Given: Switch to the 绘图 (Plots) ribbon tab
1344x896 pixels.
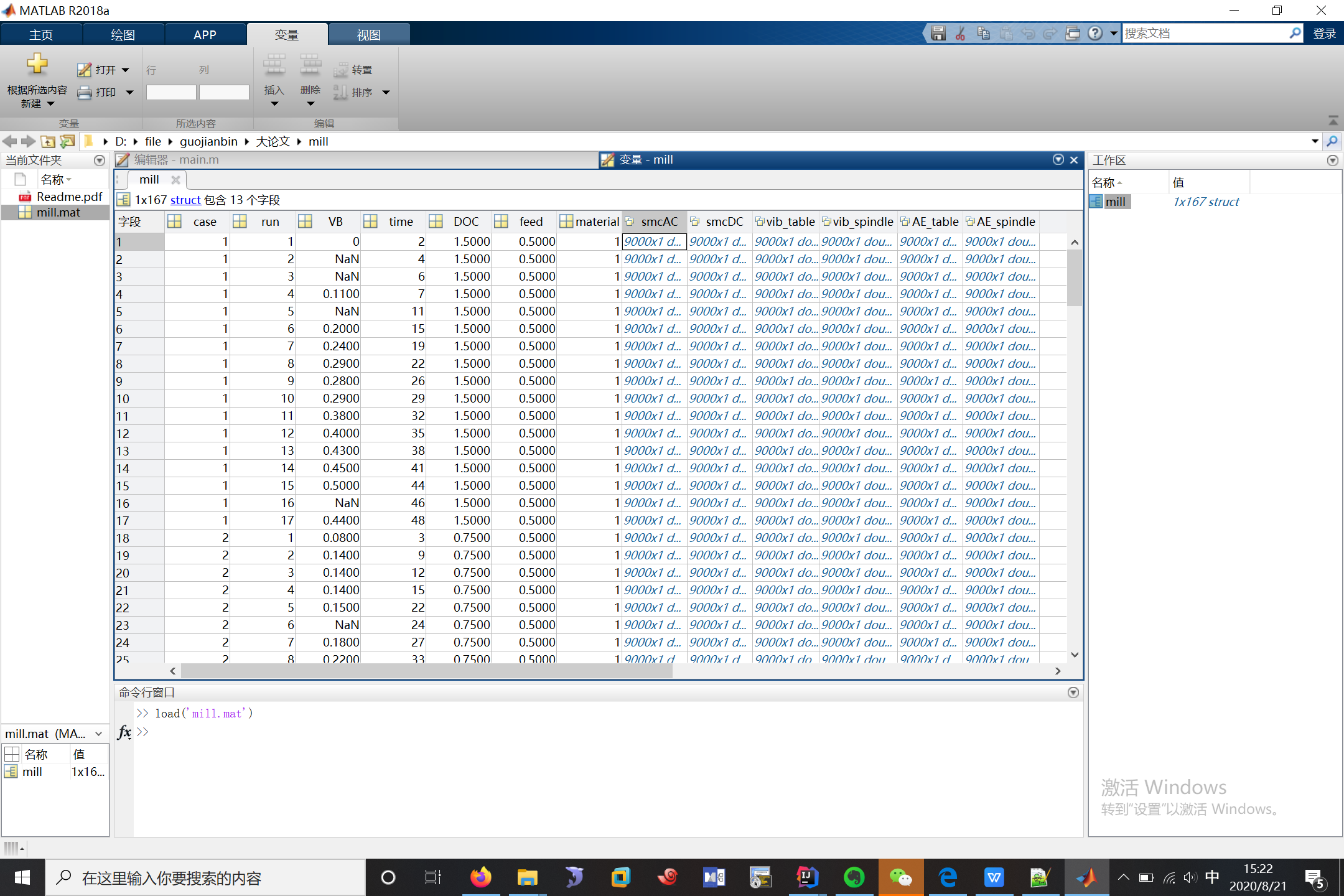Looking at the screenshot, I should point(123,35).
